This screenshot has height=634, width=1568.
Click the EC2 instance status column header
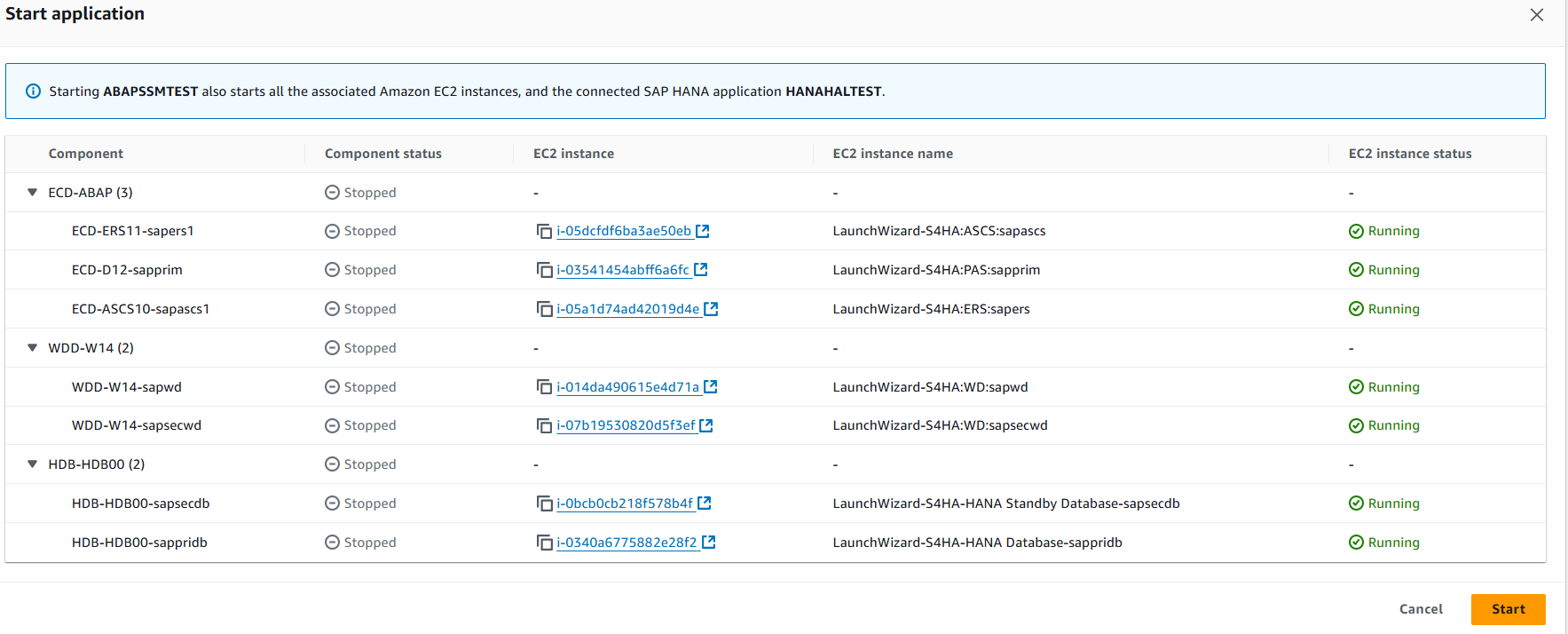point(1410,154)
